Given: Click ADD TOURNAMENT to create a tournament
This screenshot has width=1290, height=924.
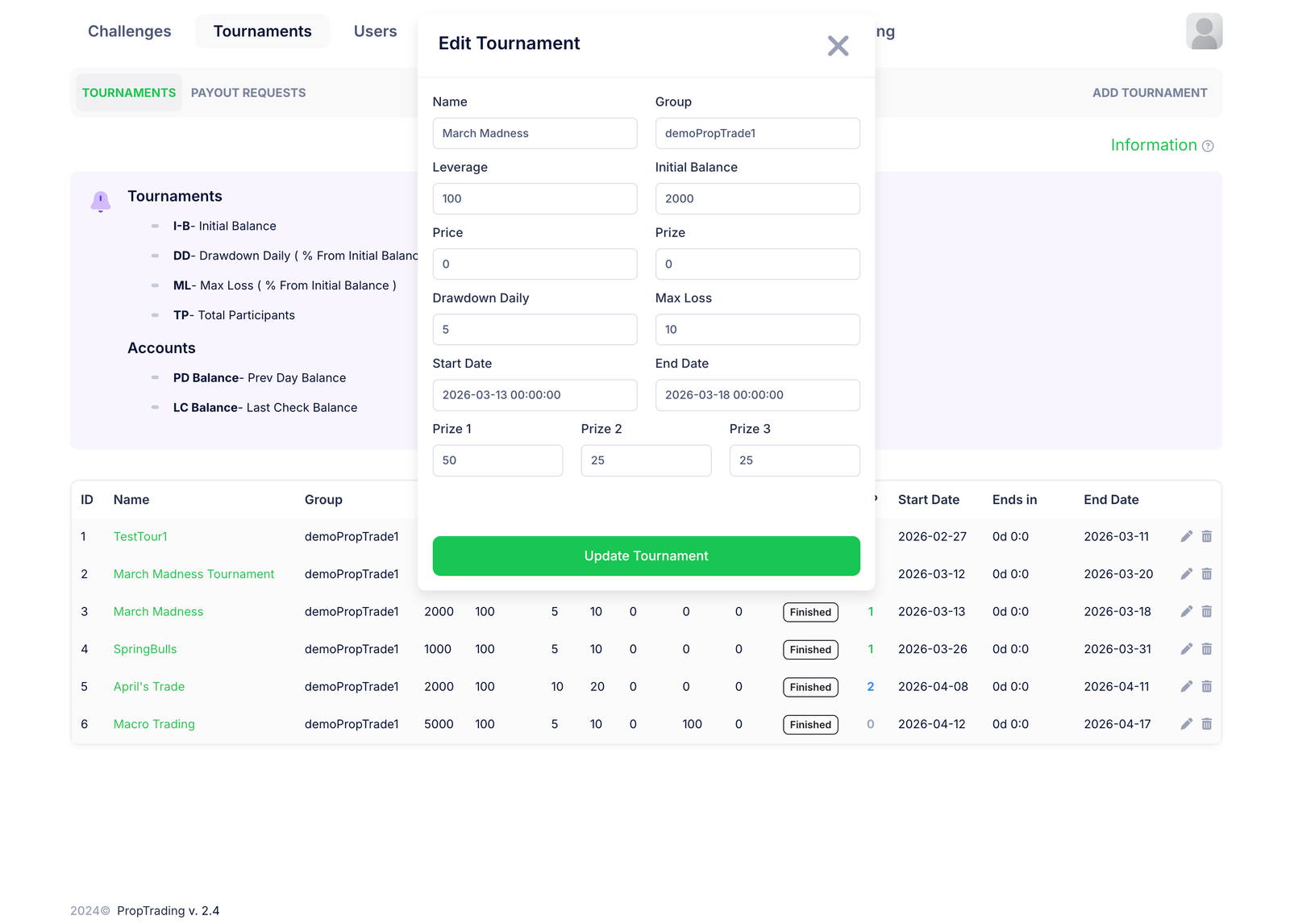Looking at the screenshot, I should coord(1150,92).
